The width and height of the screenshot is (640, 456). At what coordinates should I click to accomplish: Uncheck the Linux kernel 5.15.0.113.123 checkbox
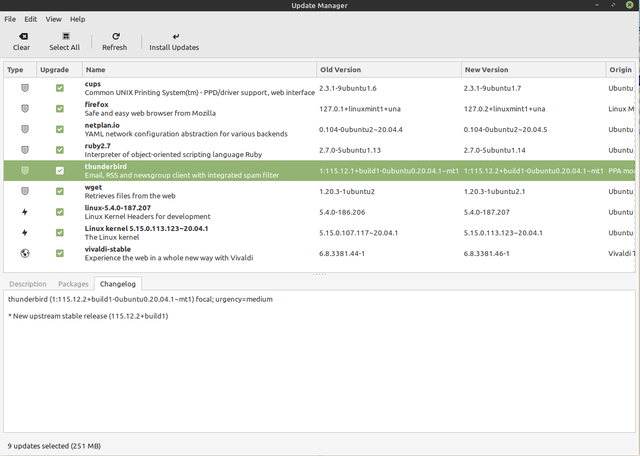pyautogui.click(x=60, y=233)
